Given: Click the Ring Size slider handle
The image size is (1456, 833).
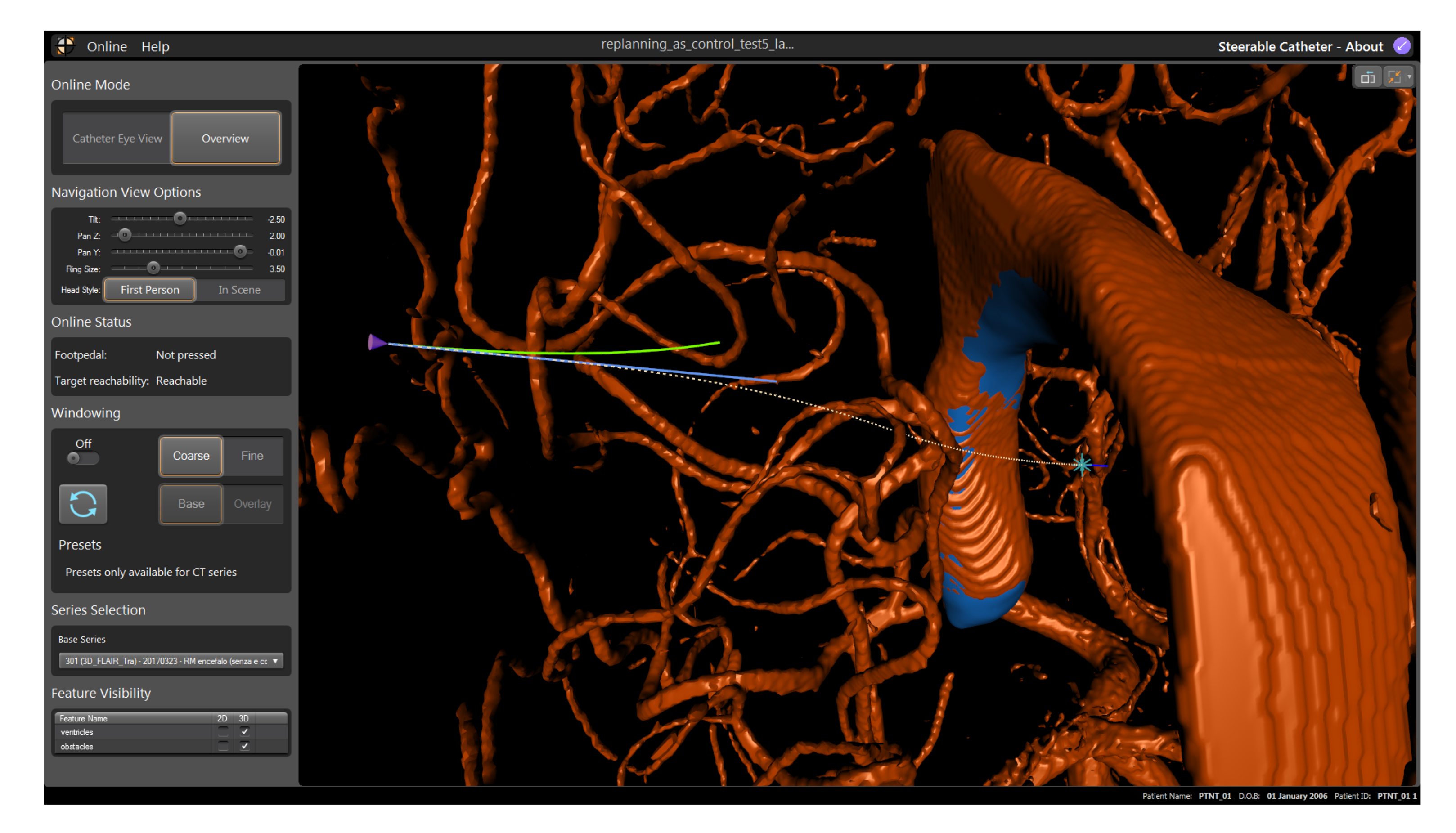Looking at the screenshot, I should tap(153, 269).
